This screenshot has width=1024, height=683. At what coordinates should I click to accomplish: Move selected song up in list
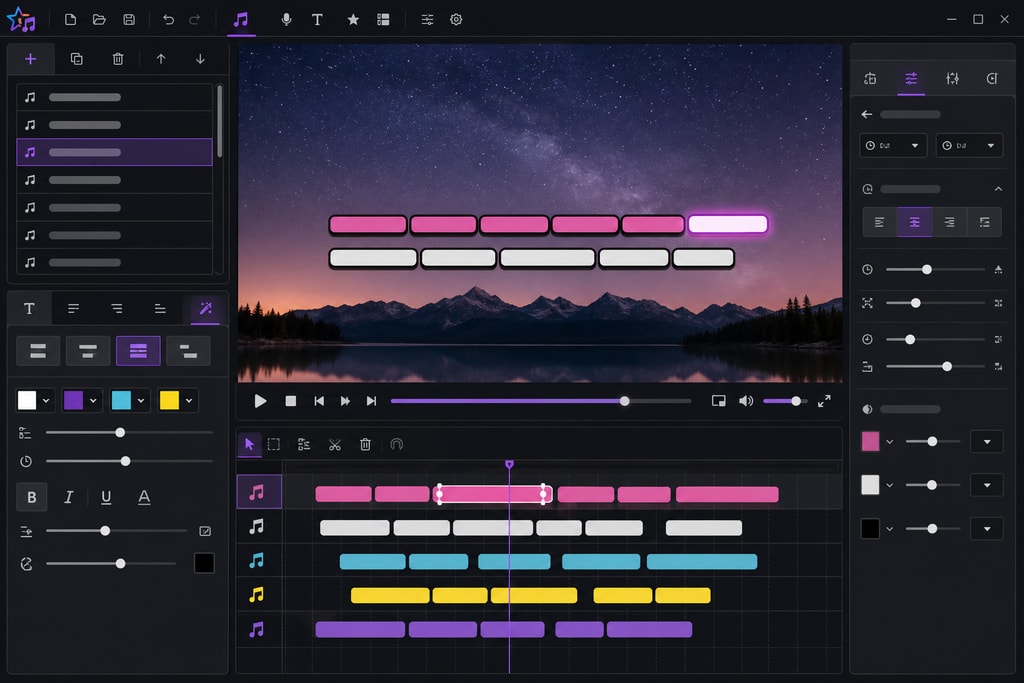(x=161, y=59)
